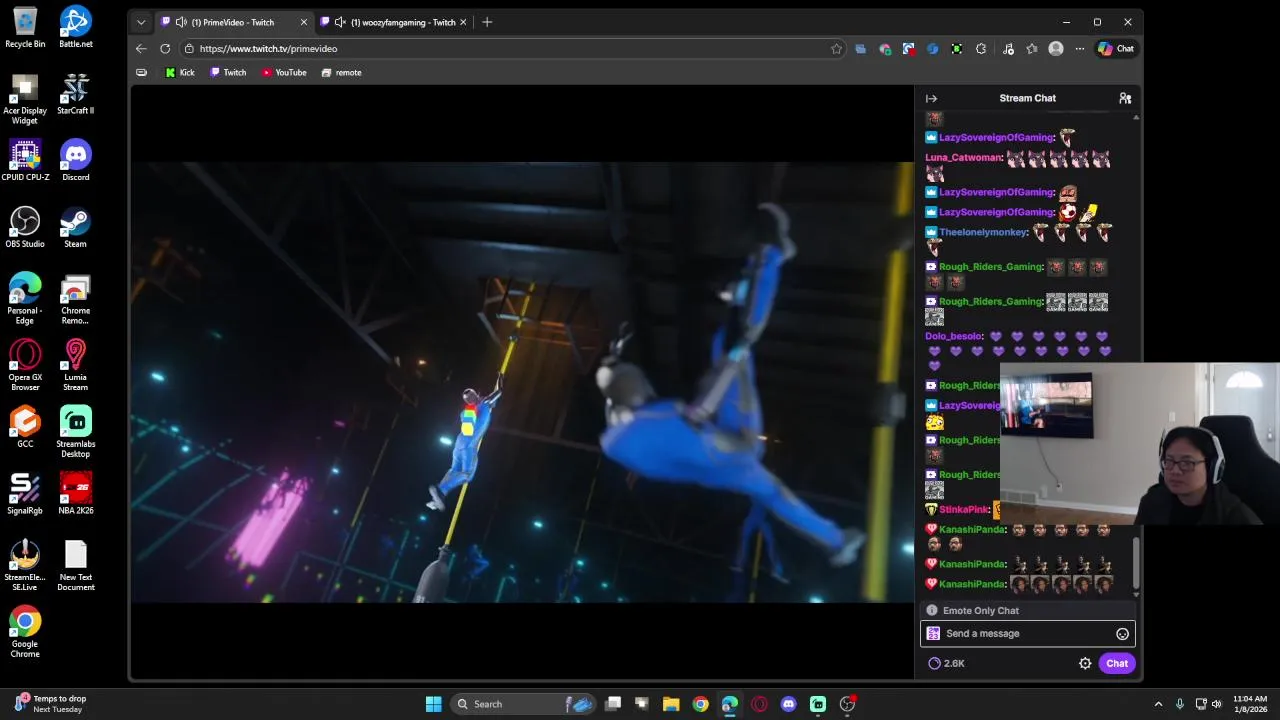Open the Copilot Chat button
The width and height of the screenshot is (1280, 720).
(x=1116, y=48)
